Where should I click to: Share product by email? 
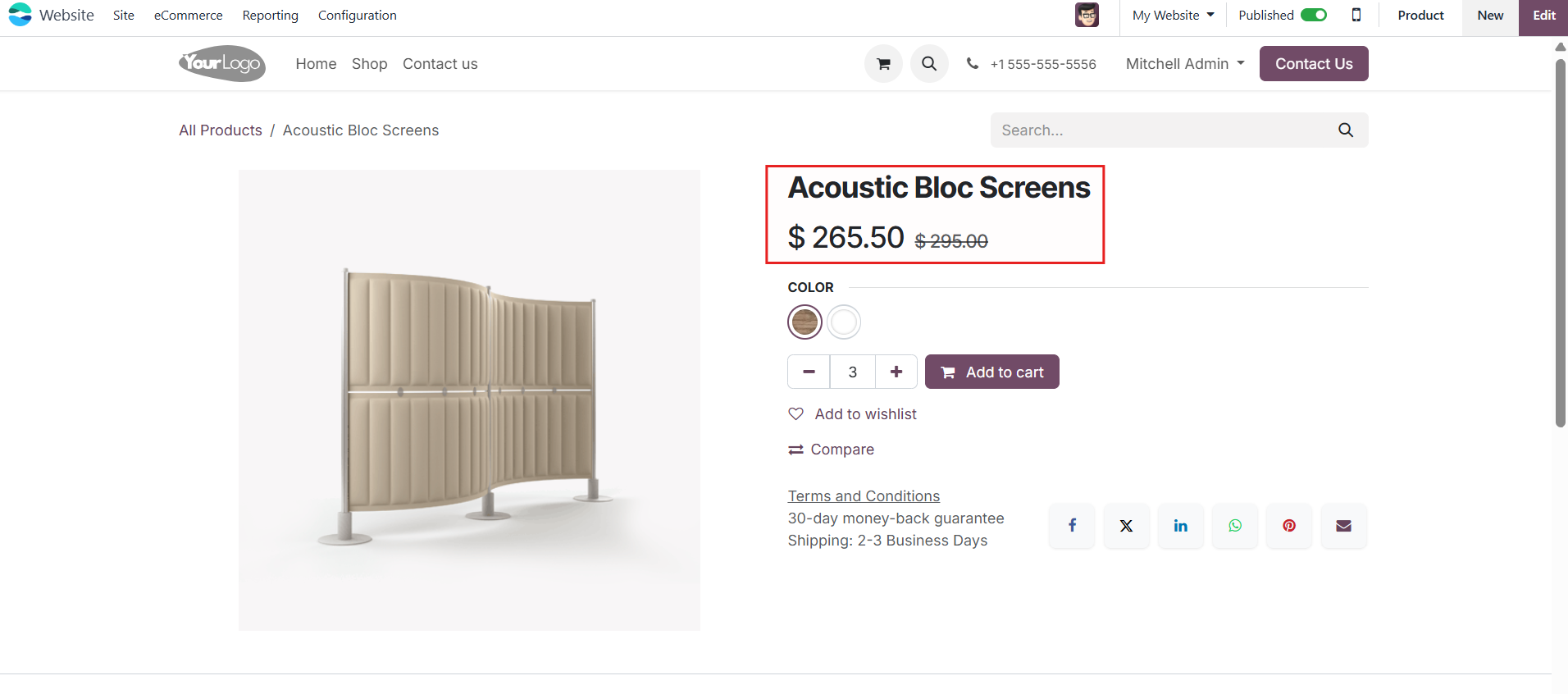pyautogui.click(x=1343, y=526)
